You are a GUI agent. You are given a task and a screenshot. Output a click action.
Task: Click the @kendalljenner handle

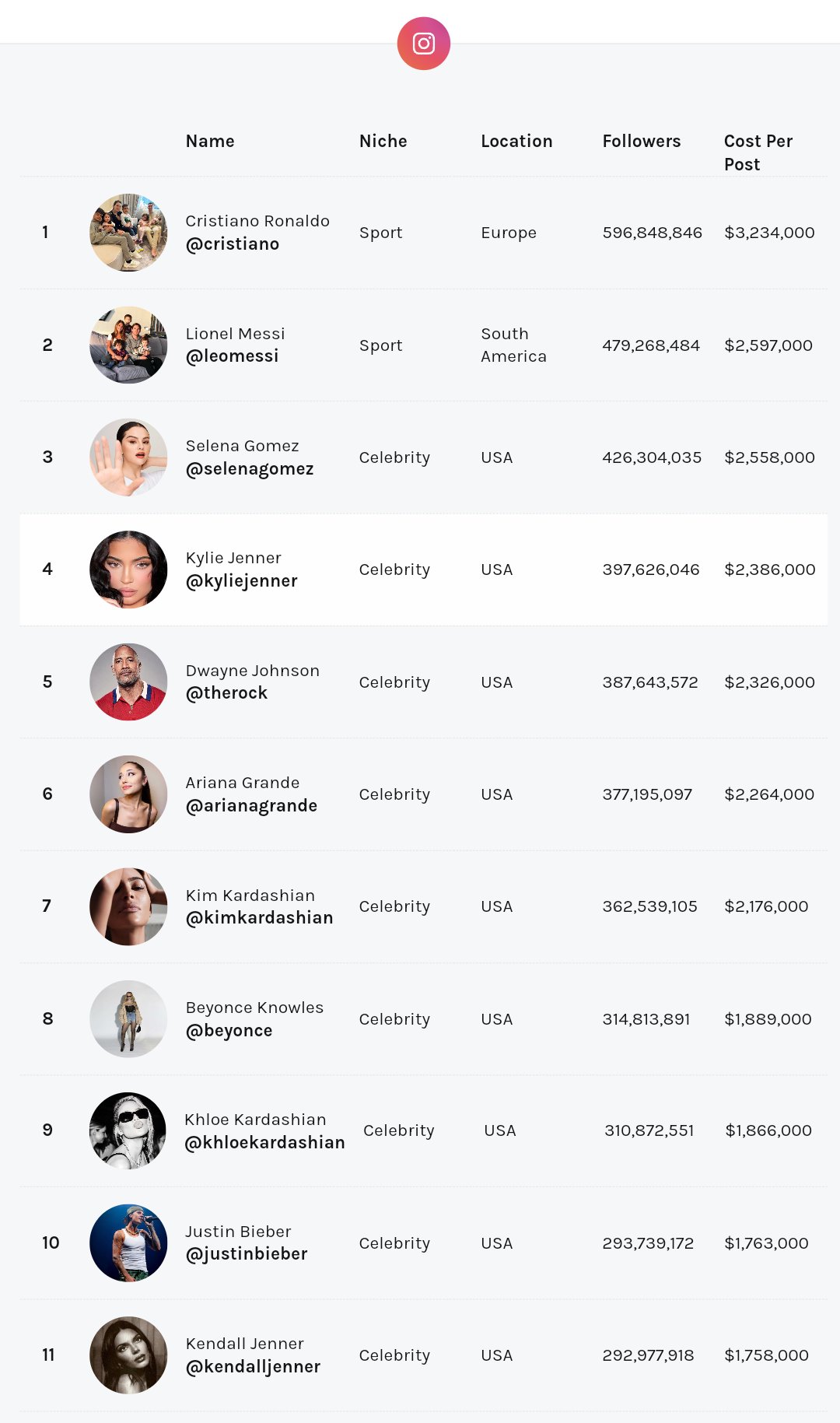pos(253,1367)
